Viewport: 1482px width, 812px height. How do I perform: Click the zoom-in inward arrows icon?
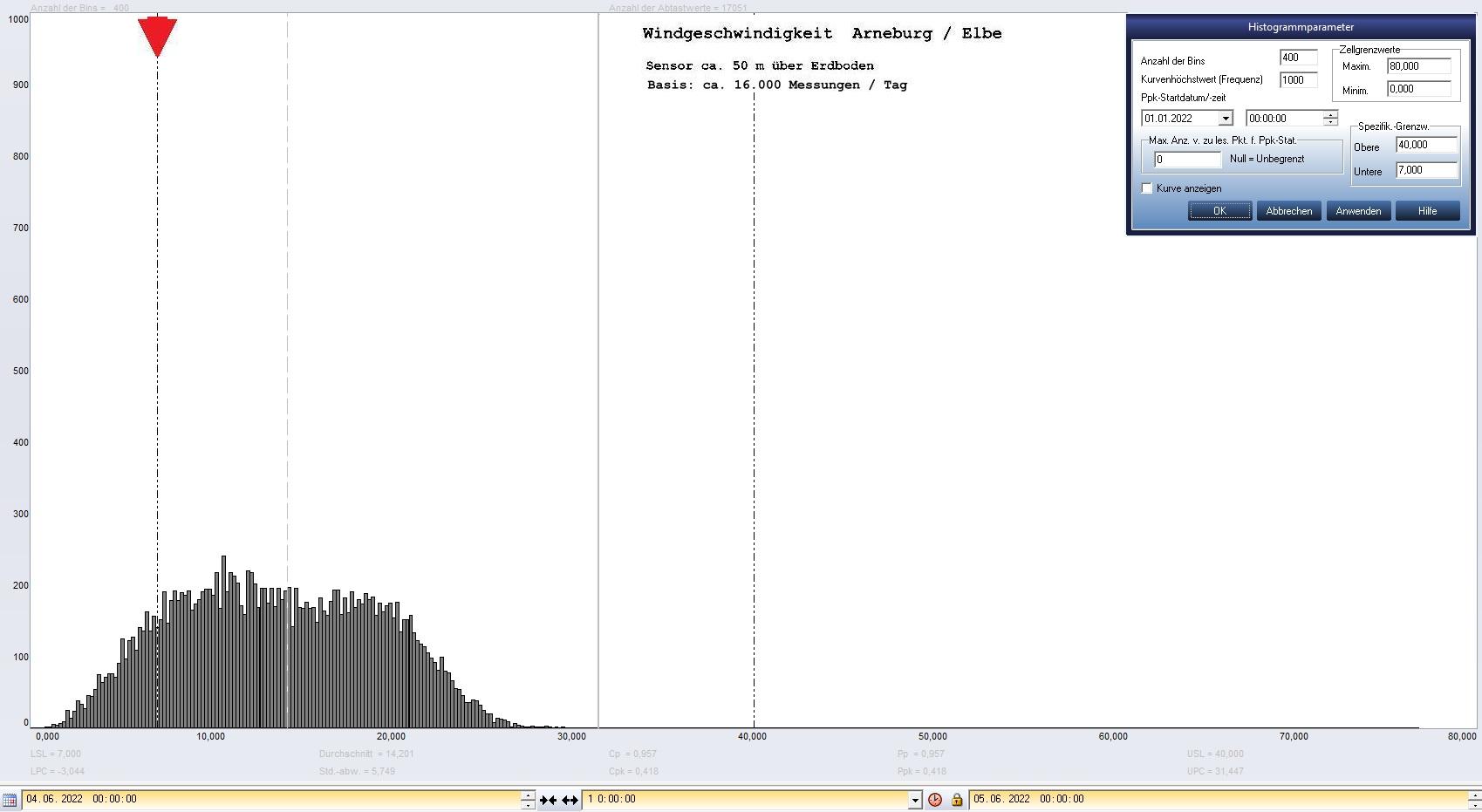click(x=548, y=800)
